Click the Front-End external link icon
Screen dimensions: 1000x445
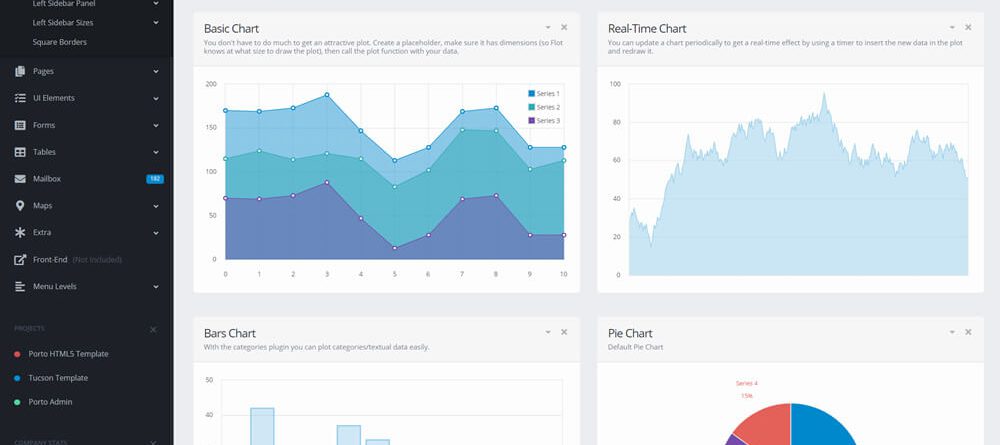(21, 260)
